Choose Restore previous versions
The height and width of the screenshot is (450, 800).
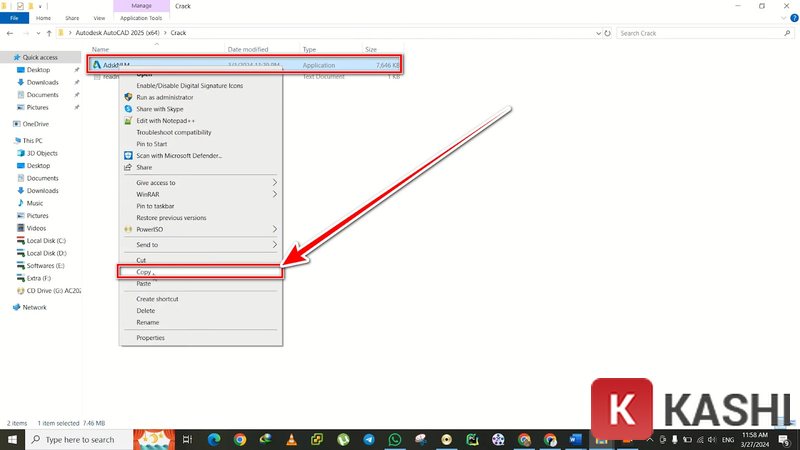click(x=201, y=218)
